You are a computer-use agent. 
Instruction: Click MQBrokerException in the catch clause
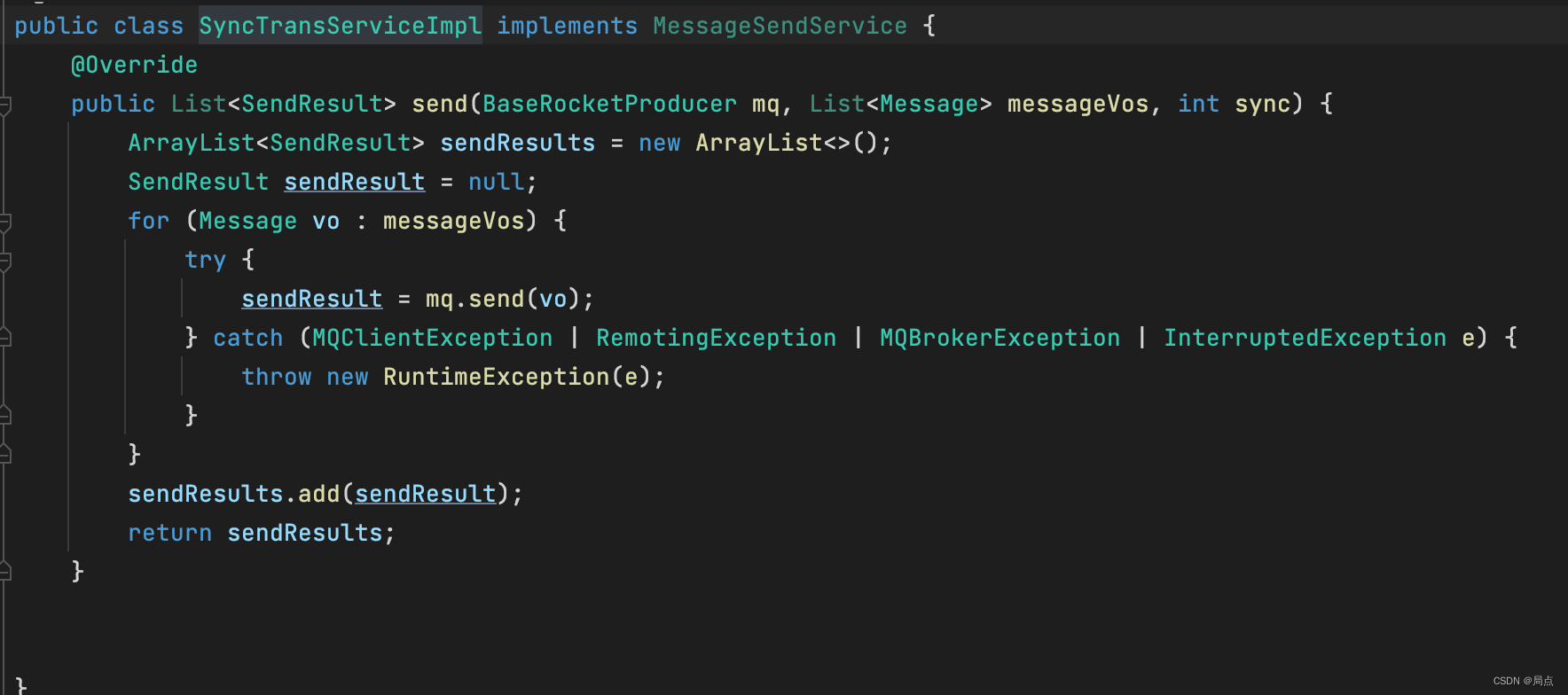click(1000, 338)
